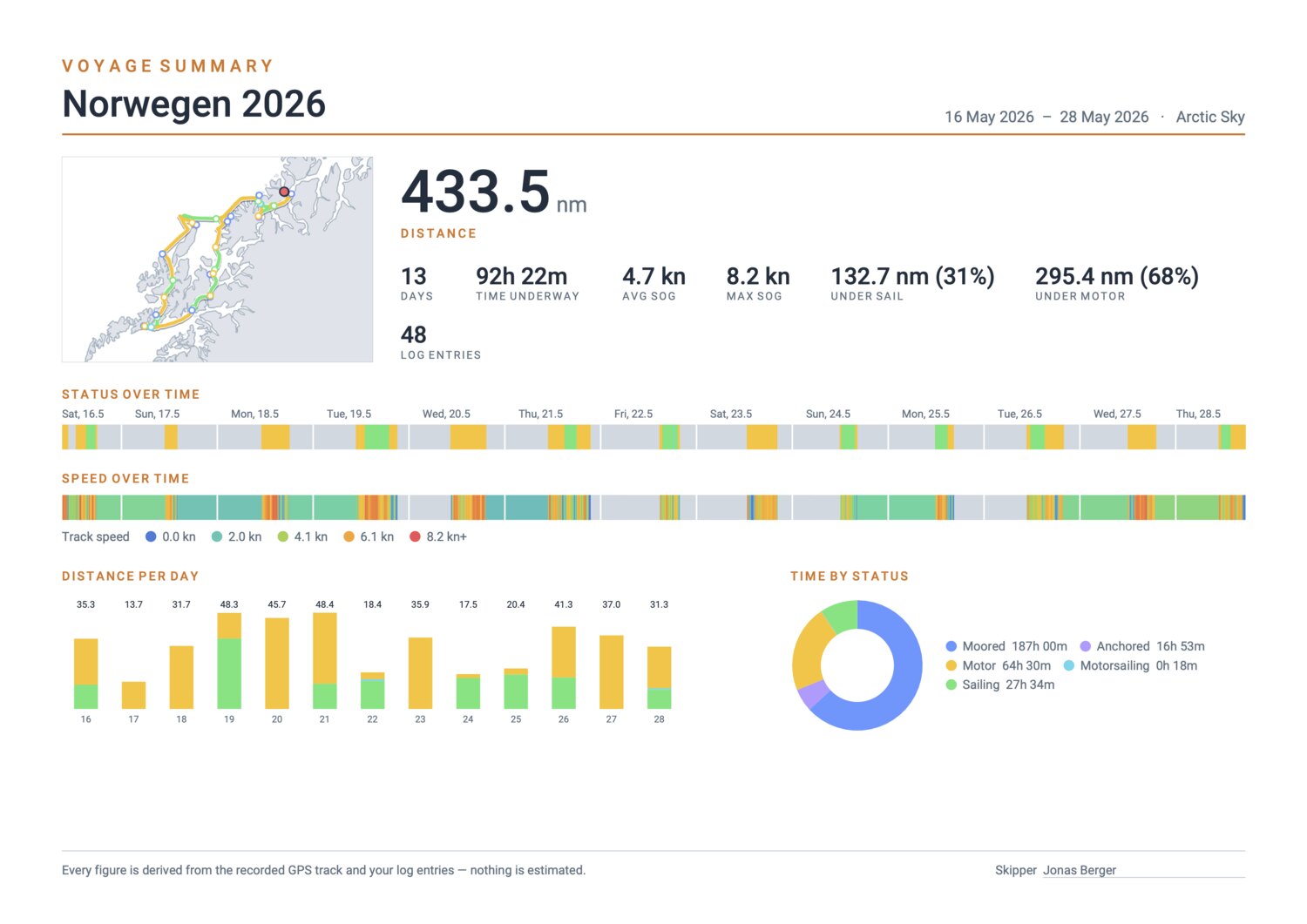Image resolution: width=1307 pixels, height=924 pixels.
Task: Click the '16 May 2026' start date
Action: (x=989, y=117)
